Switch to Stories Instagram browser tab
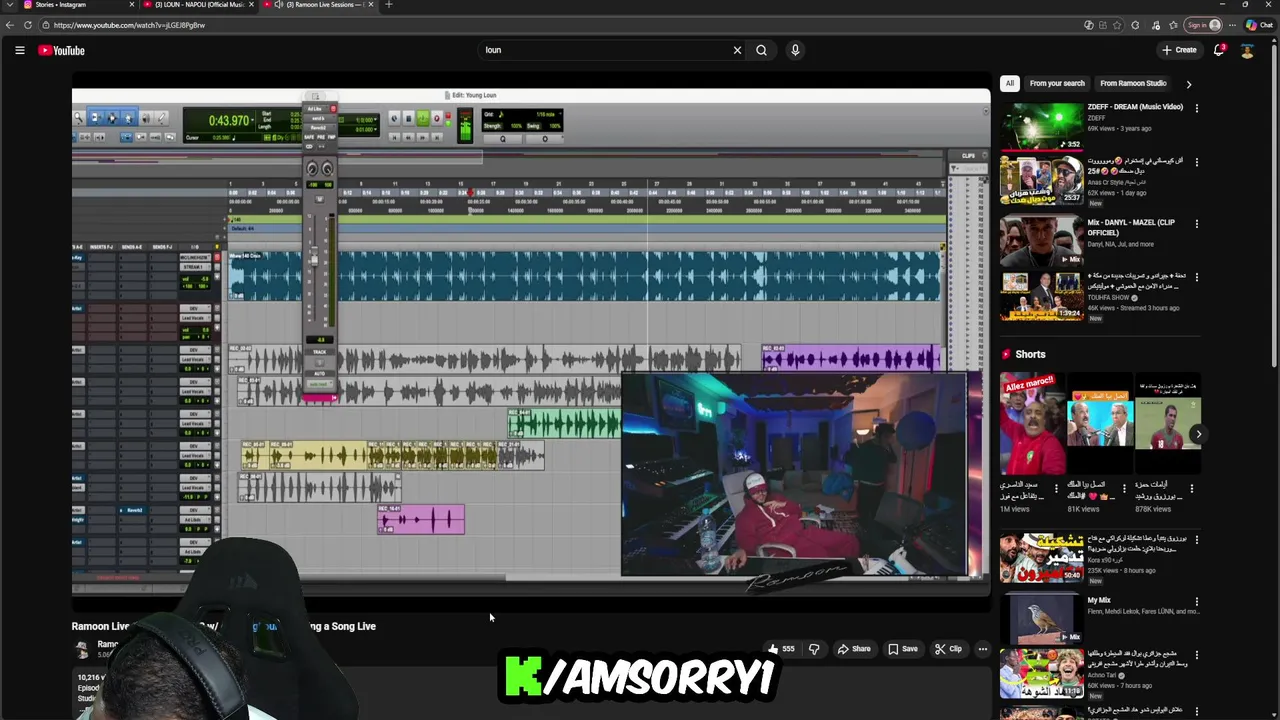This screenshot has height=720, width=1280. tap(70, 5)
